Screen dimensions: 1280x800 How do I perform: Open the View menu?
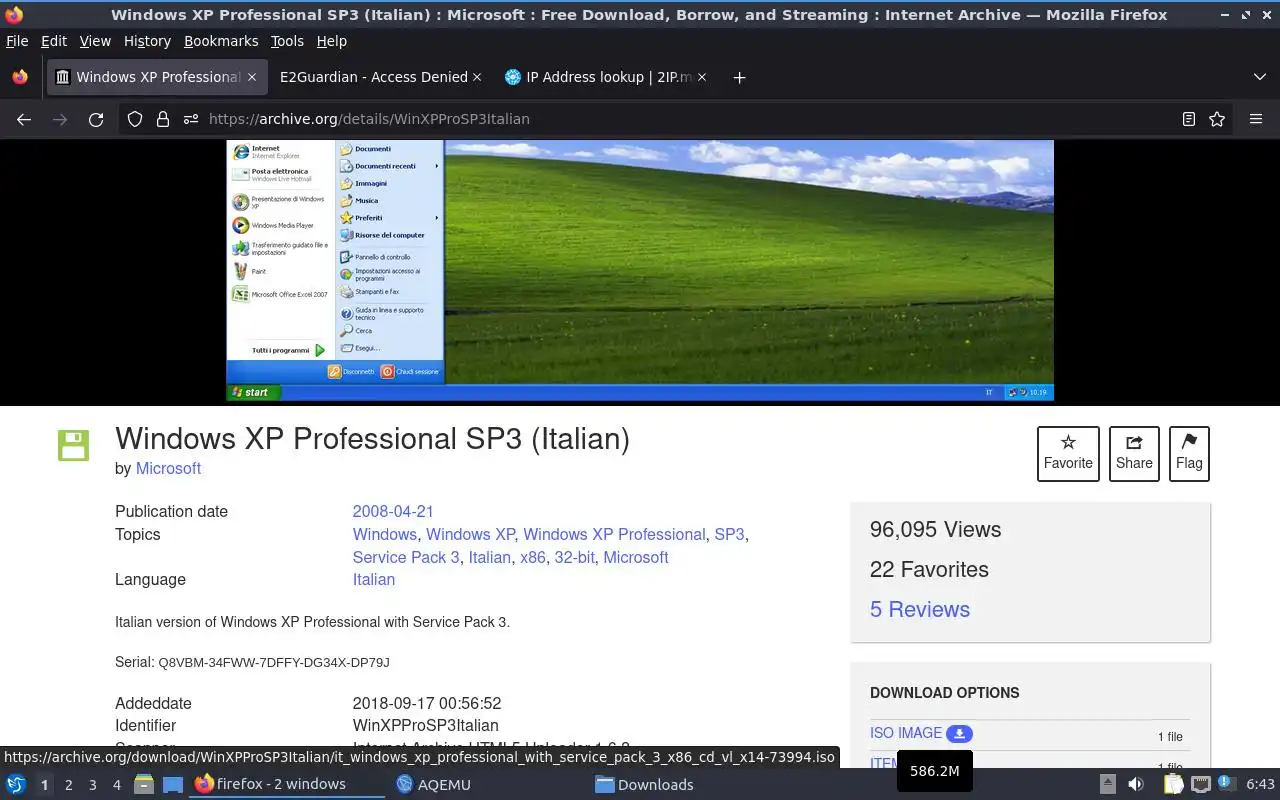click(x=95, y=41)
